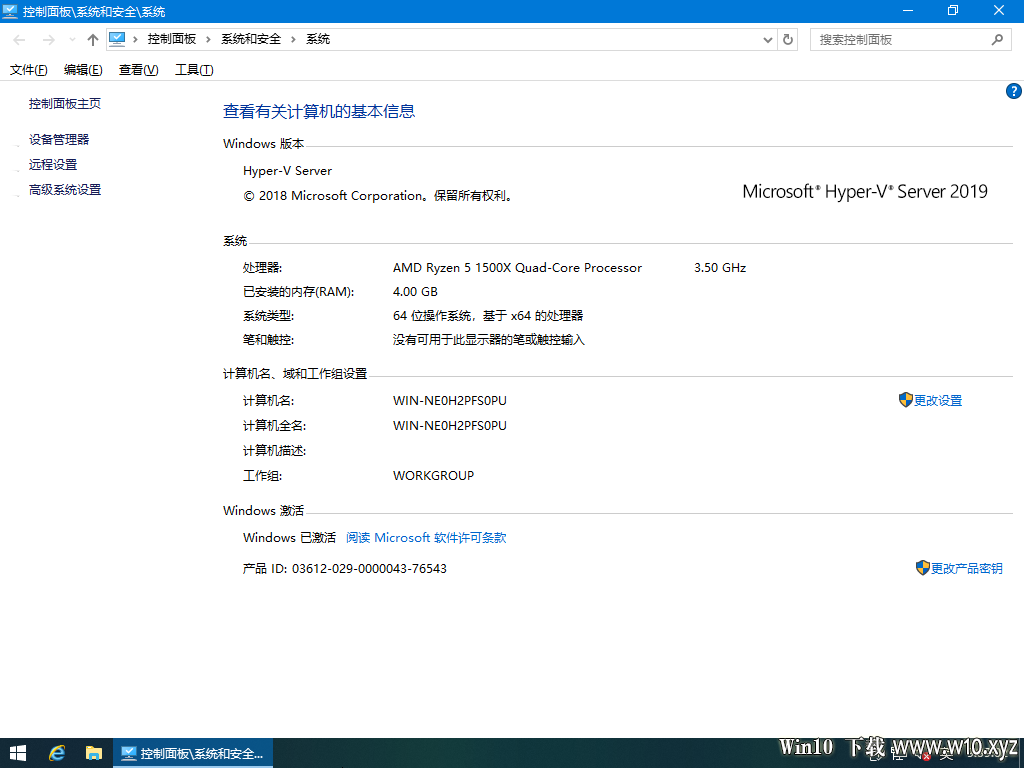Select full computer name in 计算机全名 row
Screen dimensions: 1024x768
(450, 426)
